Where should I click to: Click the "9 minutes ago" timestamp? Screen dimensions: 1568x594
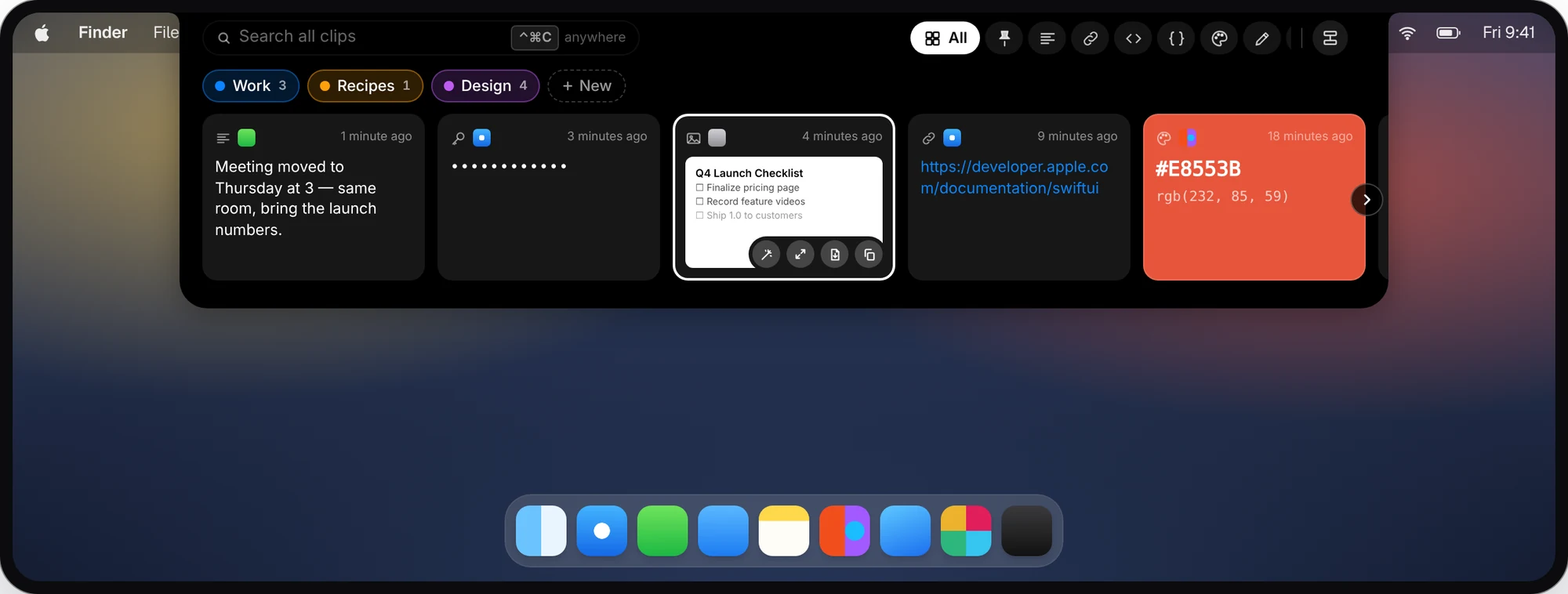[1077, 136]
